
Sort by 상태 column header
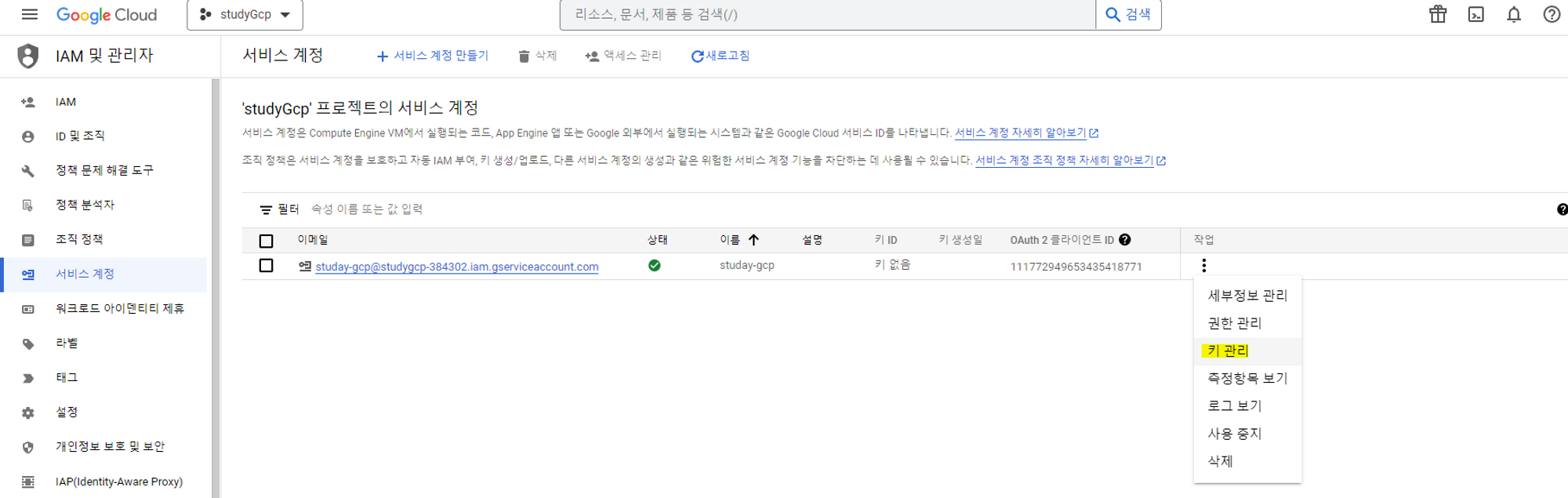point(657,240)
